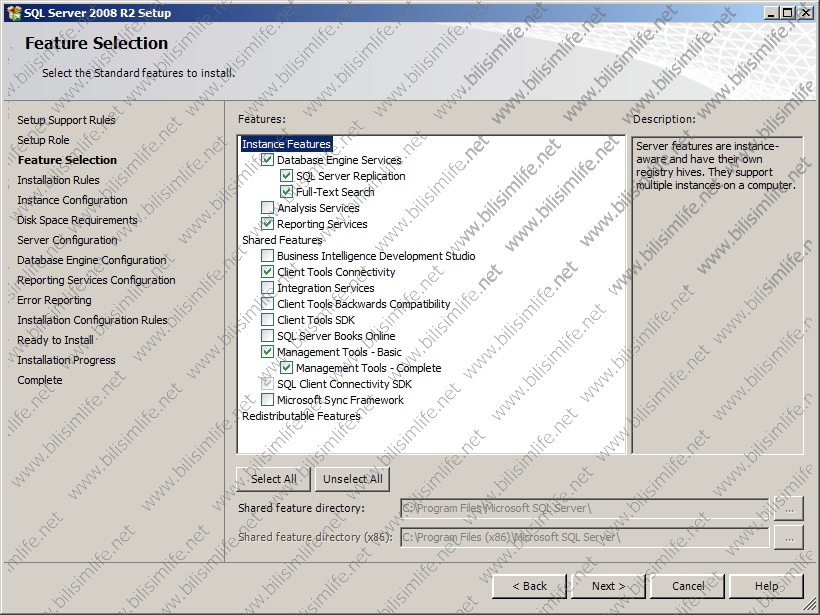Uncheck Reporting Services checkbox
Viewport: 820px width, 615px height.
tap(267, 224)
